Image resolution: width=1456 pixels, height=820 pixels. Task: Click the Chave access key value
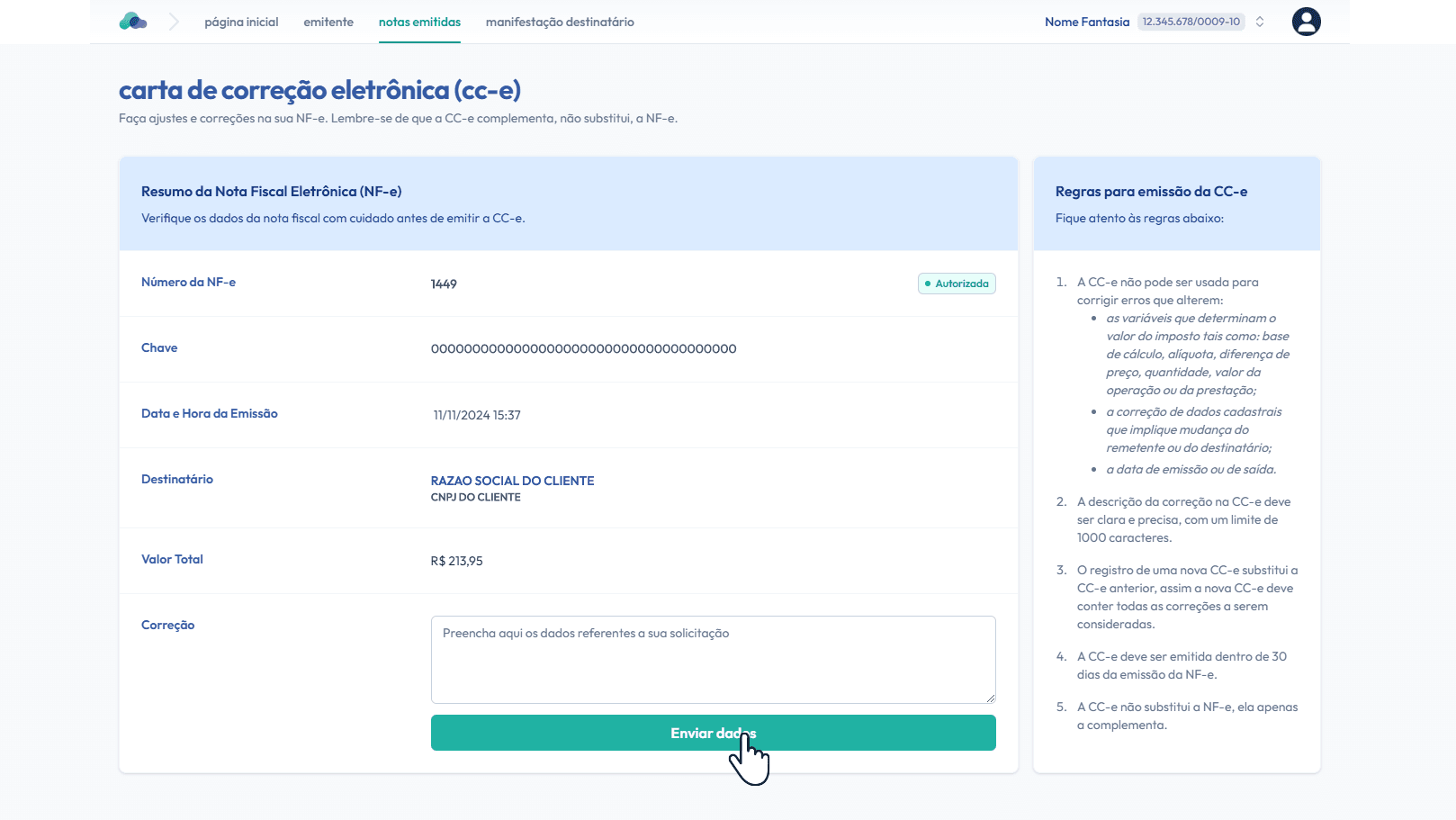(583, 349)
